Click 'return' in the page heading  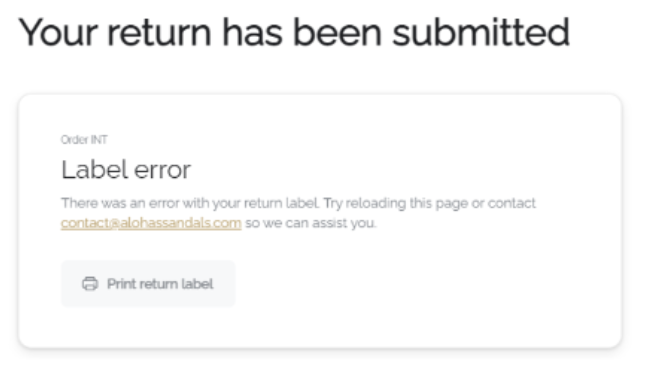159,33
